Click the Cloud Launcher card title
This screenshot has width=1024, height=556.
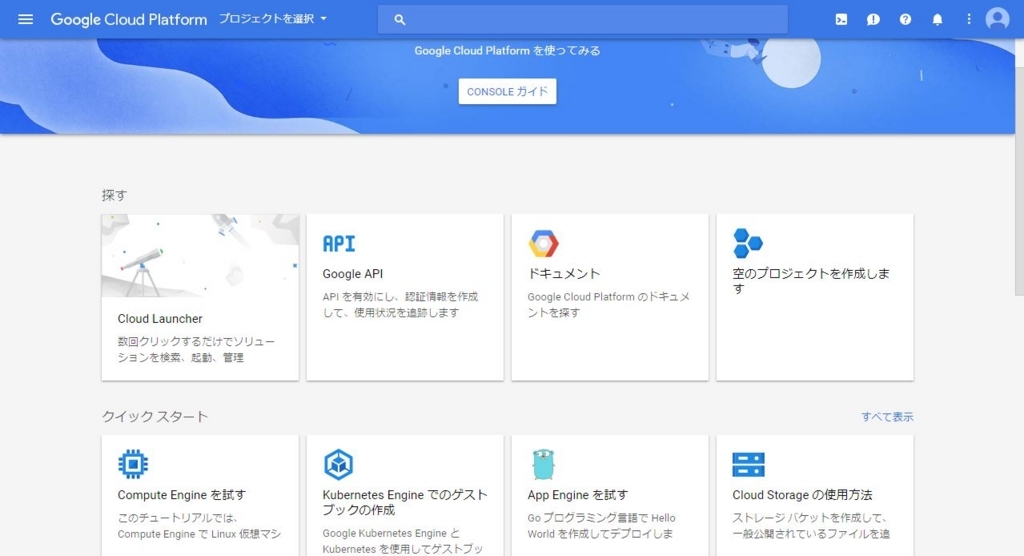pyautogui.click(x=160, y=319)
